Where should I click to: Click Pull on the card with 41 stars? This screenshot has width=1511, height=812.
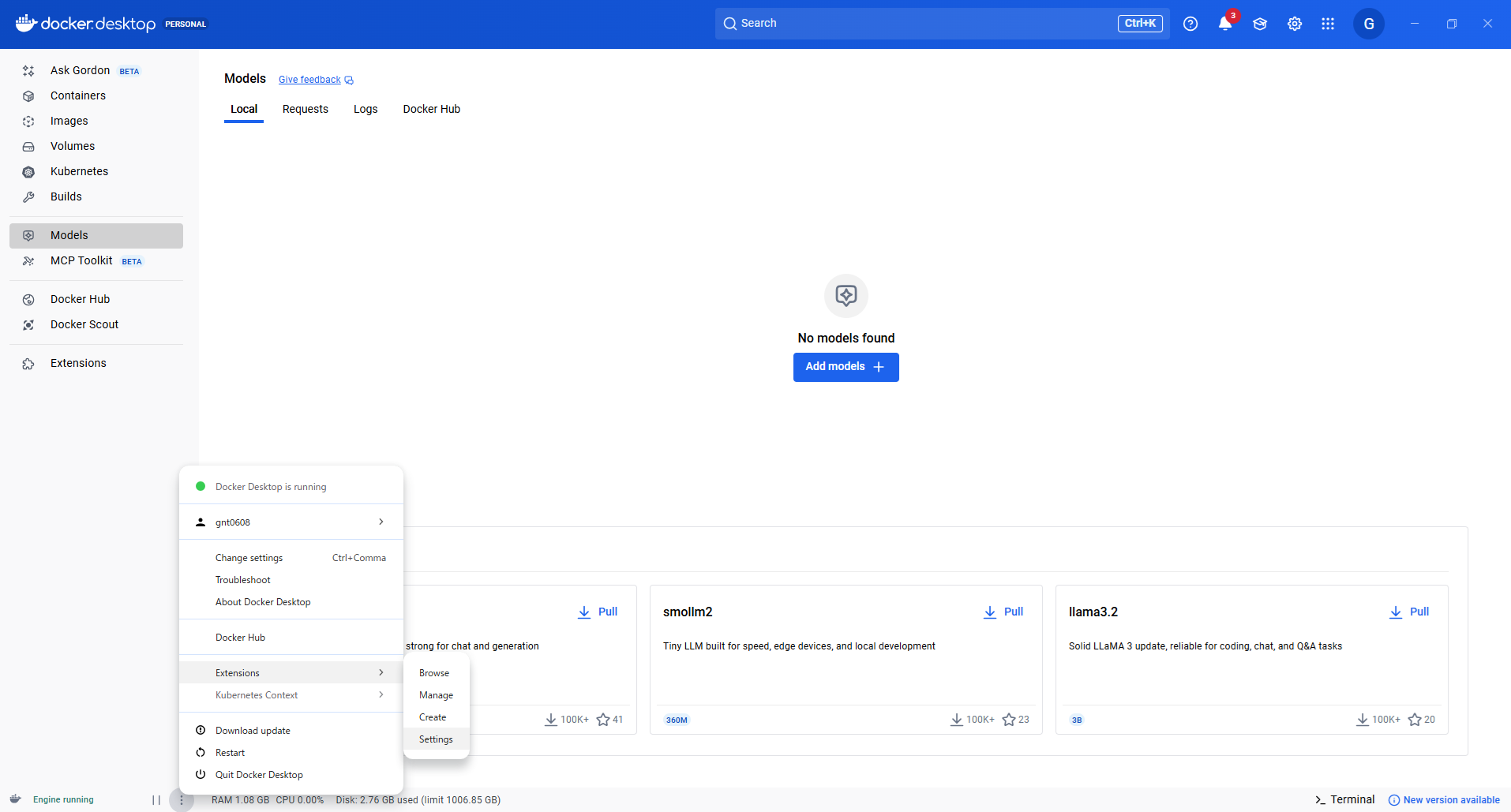[x=598, y=612]
